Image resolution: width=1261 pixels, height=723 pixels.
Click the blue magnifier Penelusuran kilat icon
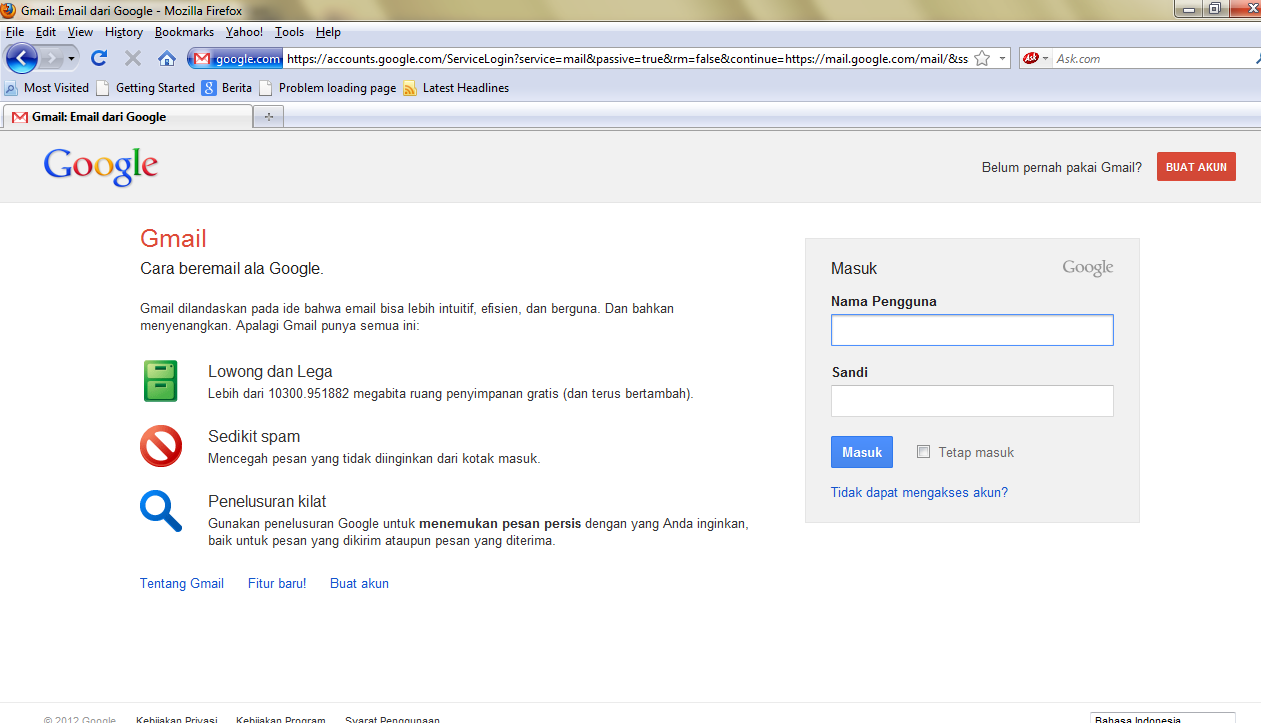[160, 511]
